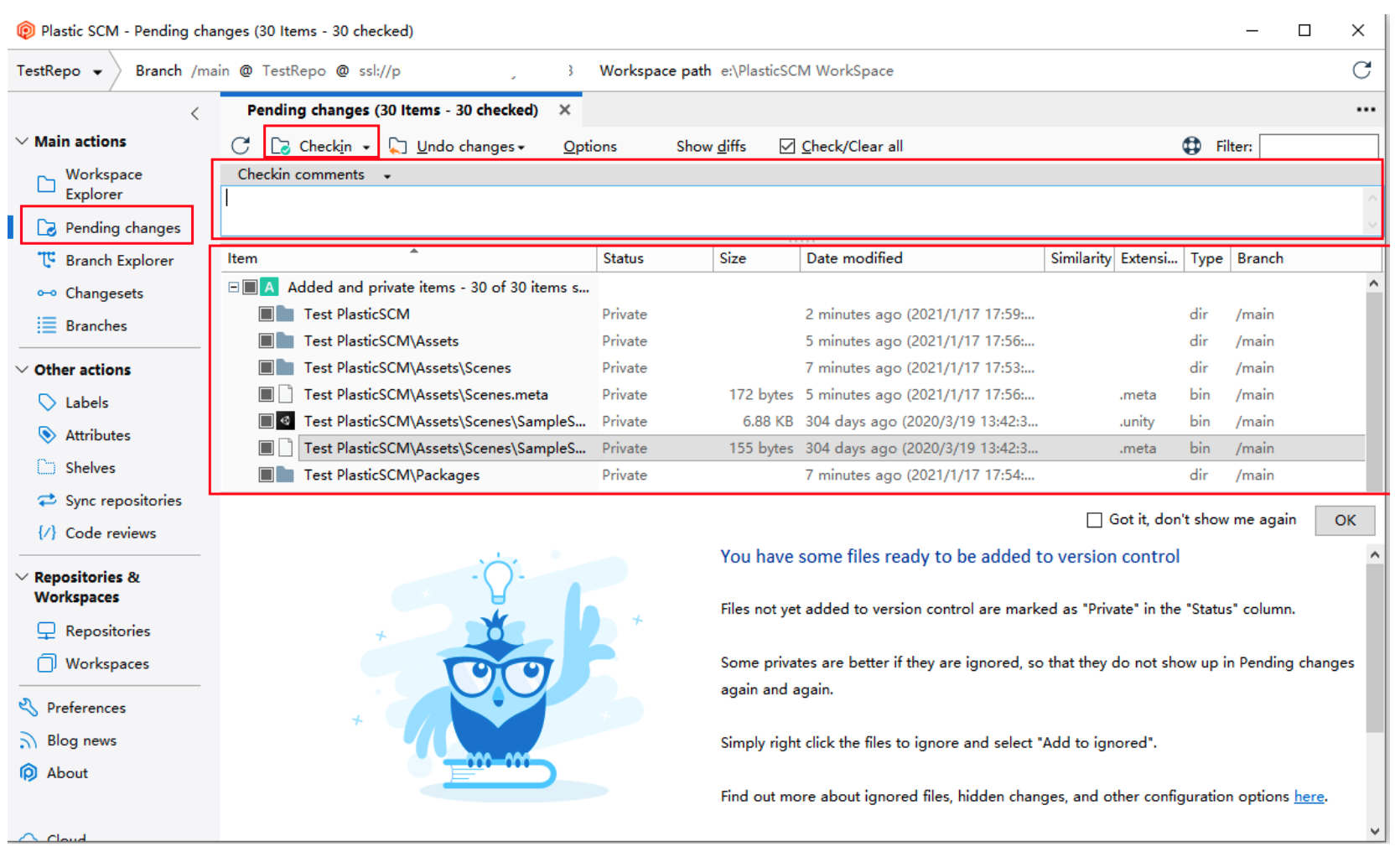Sort by Branch column header
This screenshot has width=1400, height=852.
(1306, 258)
